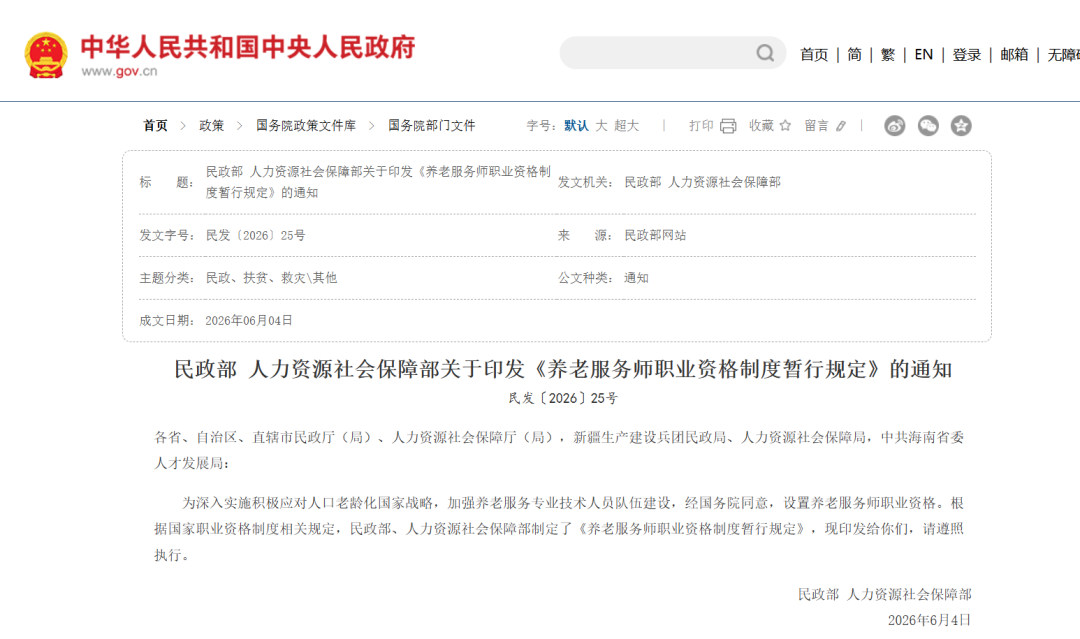The height and width of the screenshot is (639, 1080).
Task: Click the pencil comment icon
Action: [x=841, y=126]
